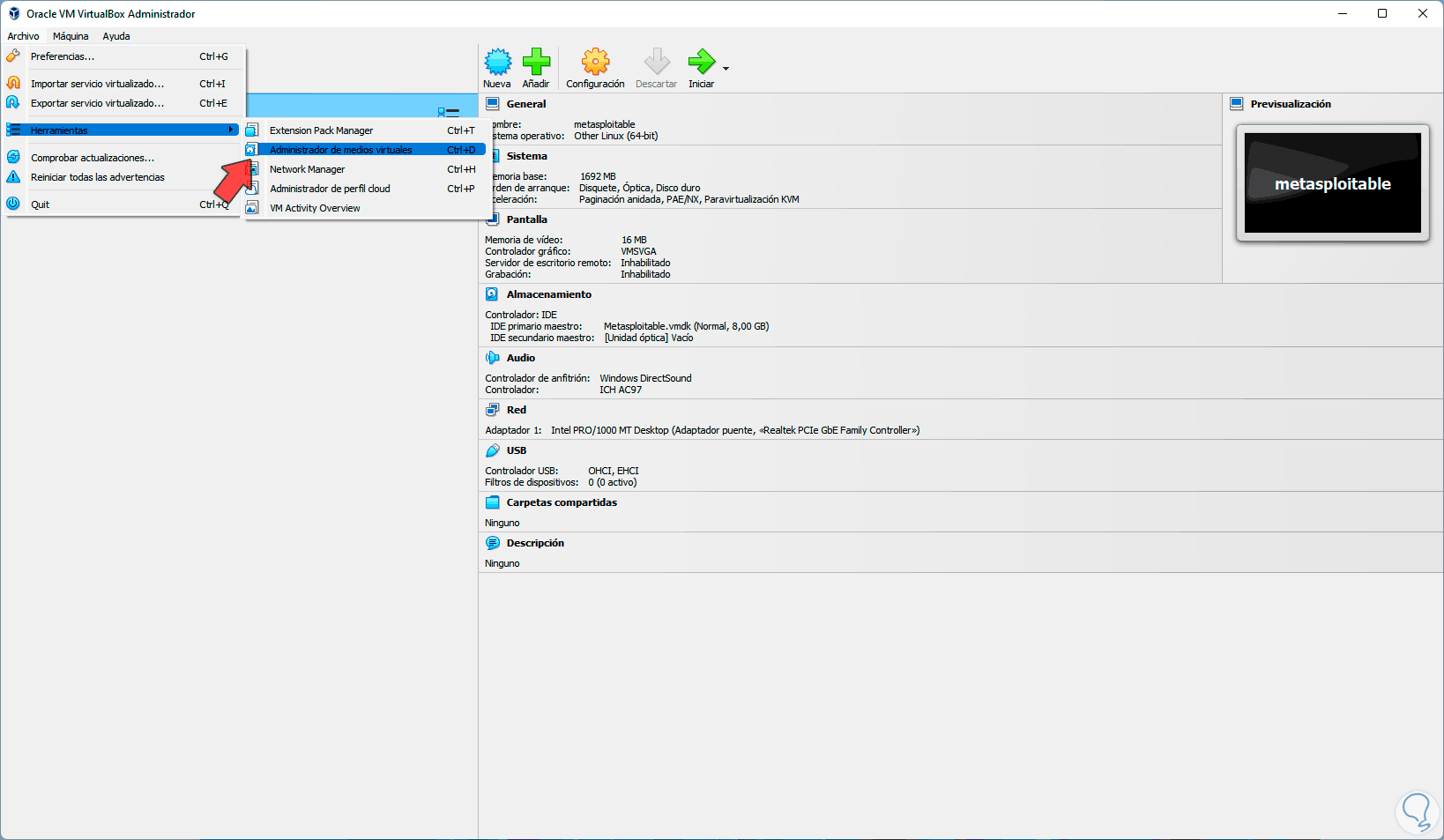Click the Controlador gráfico label
The image size is (1444, 840).
click(x=528, y=251)
